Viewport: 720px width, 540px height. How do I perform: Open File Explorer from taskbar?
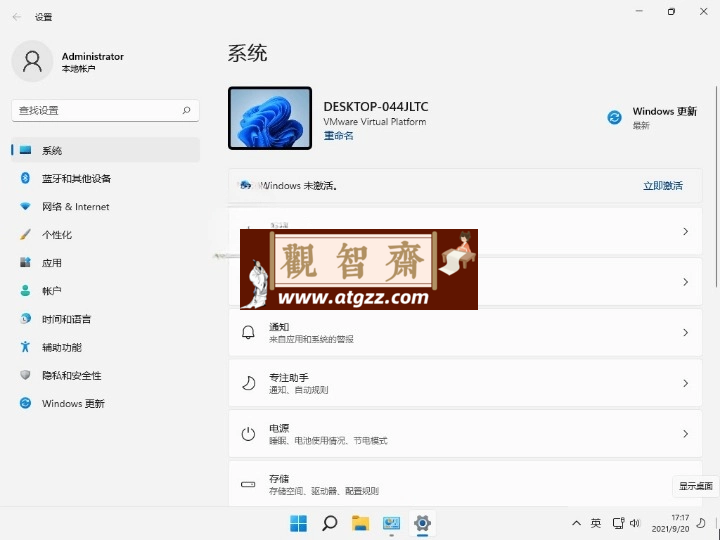click(360, 523)
